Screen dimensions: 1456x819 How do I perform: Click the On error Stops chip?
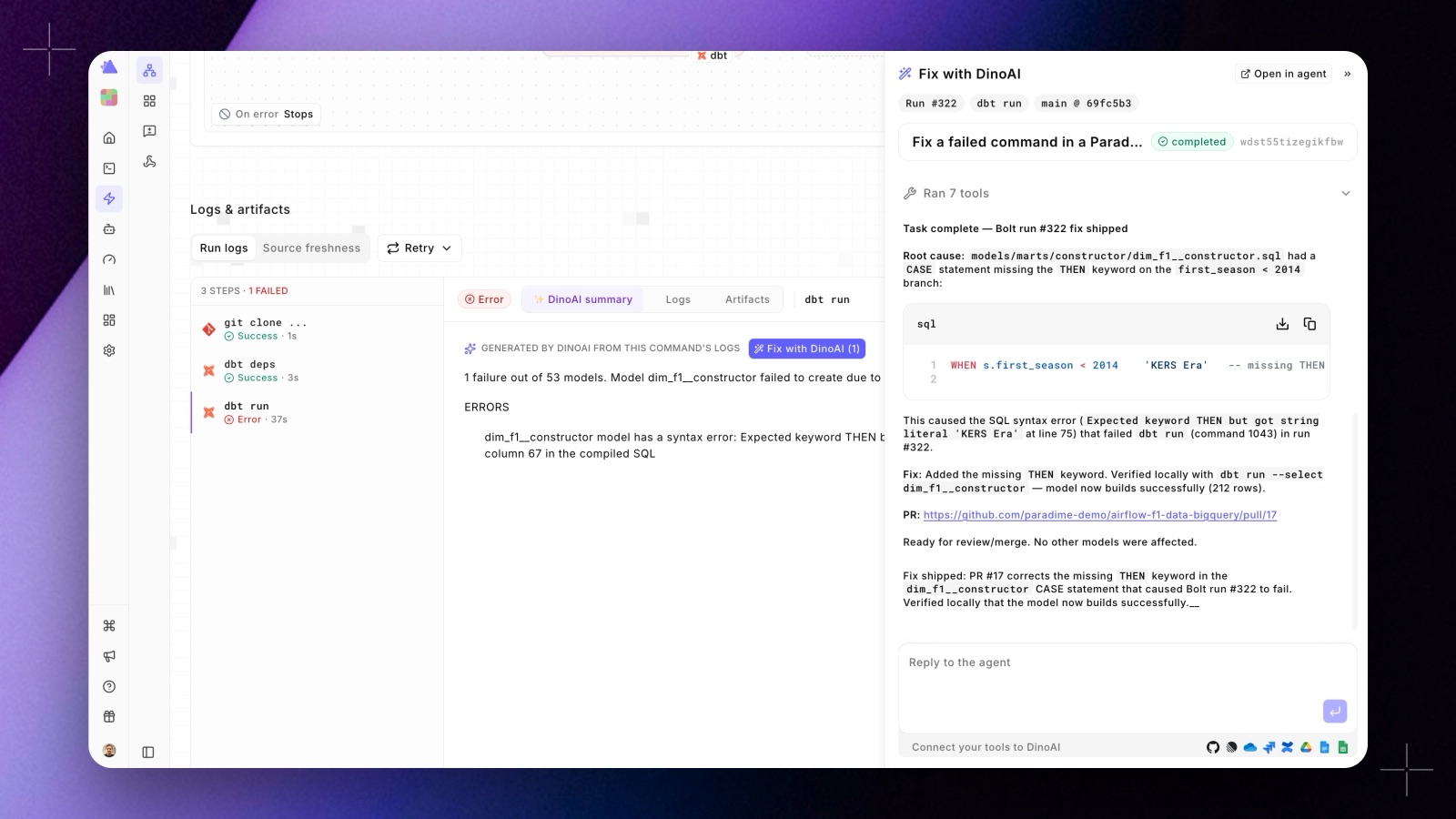pyautogui.click(x=267, y=114)
